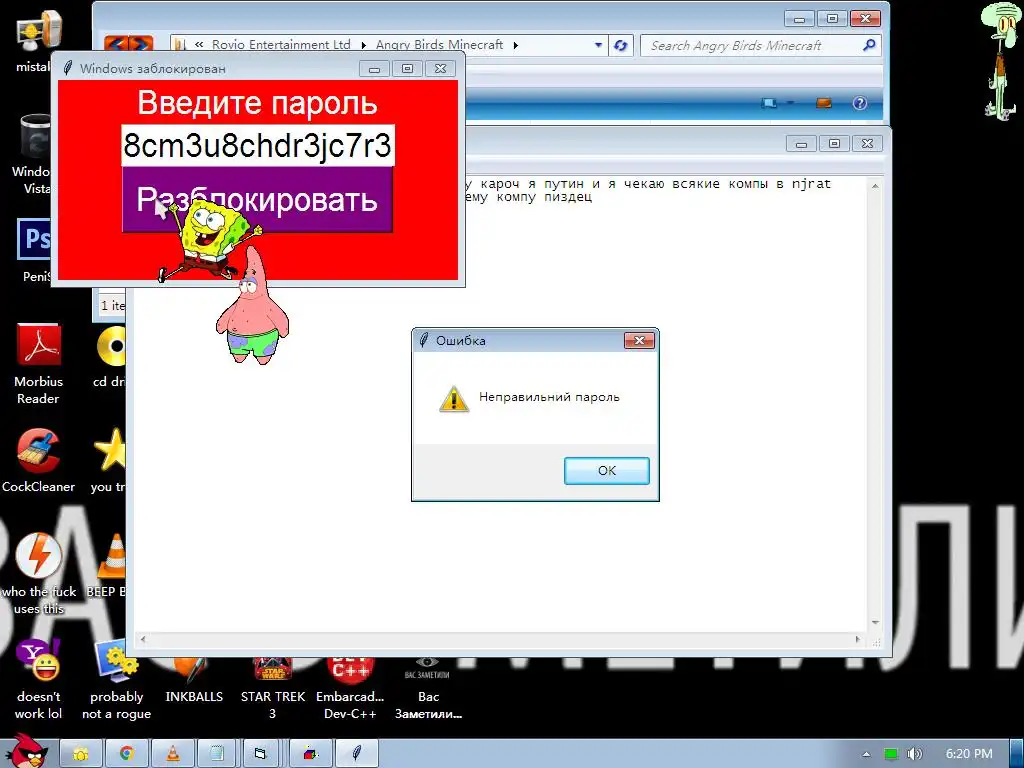Select the 'probably not a rogue' desktop icon

116,679
